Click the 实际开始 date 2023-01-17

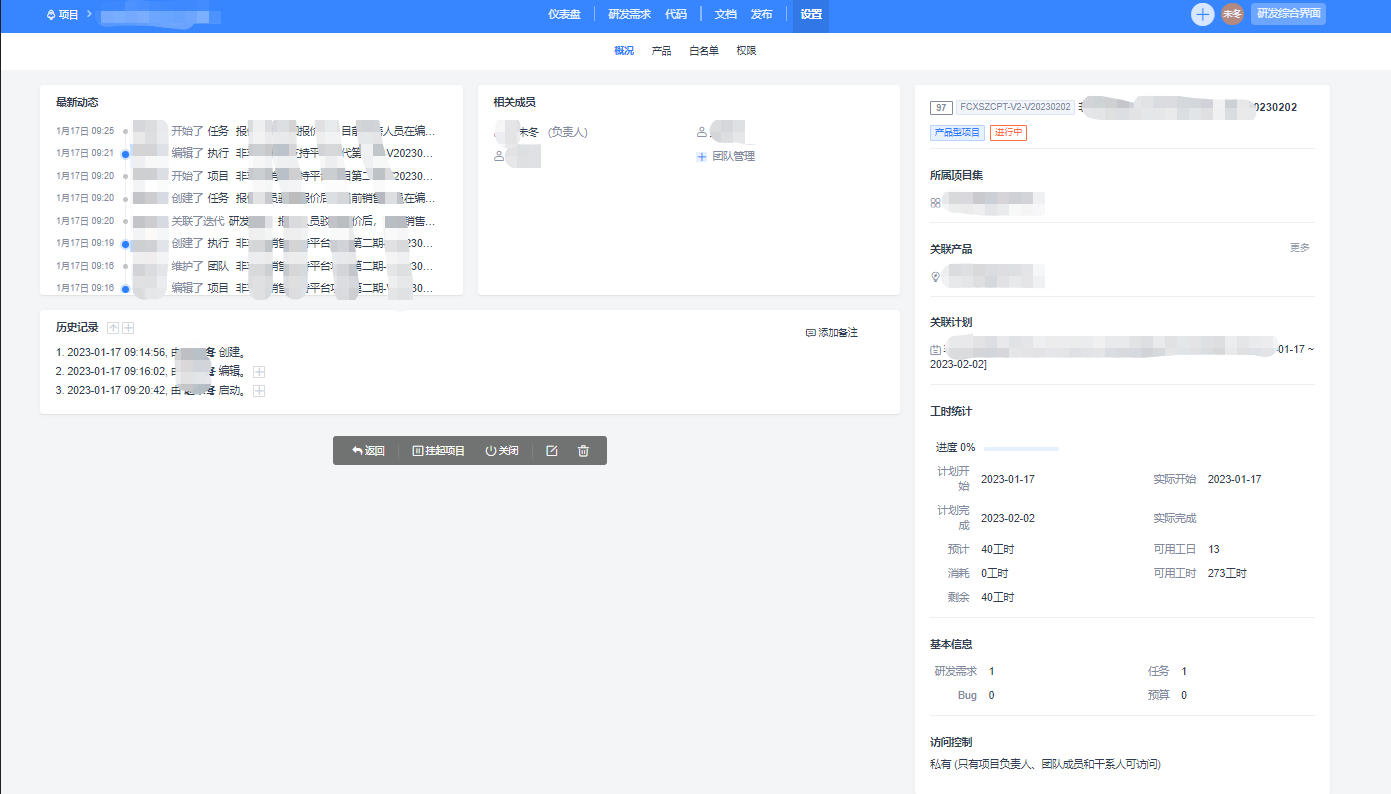(1235, 480)
